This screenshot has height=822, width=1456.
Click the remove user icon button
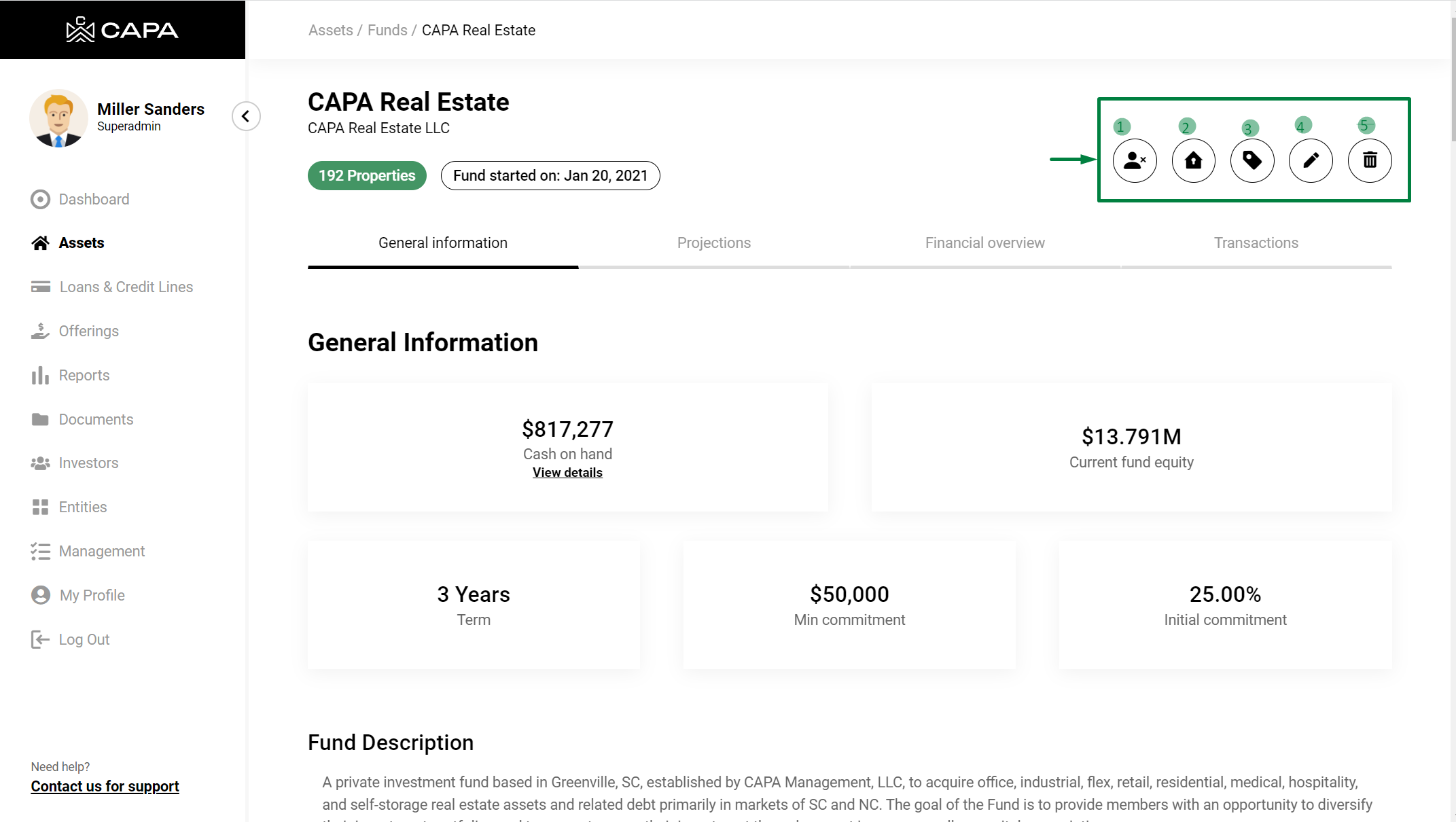coord(1135,160)
